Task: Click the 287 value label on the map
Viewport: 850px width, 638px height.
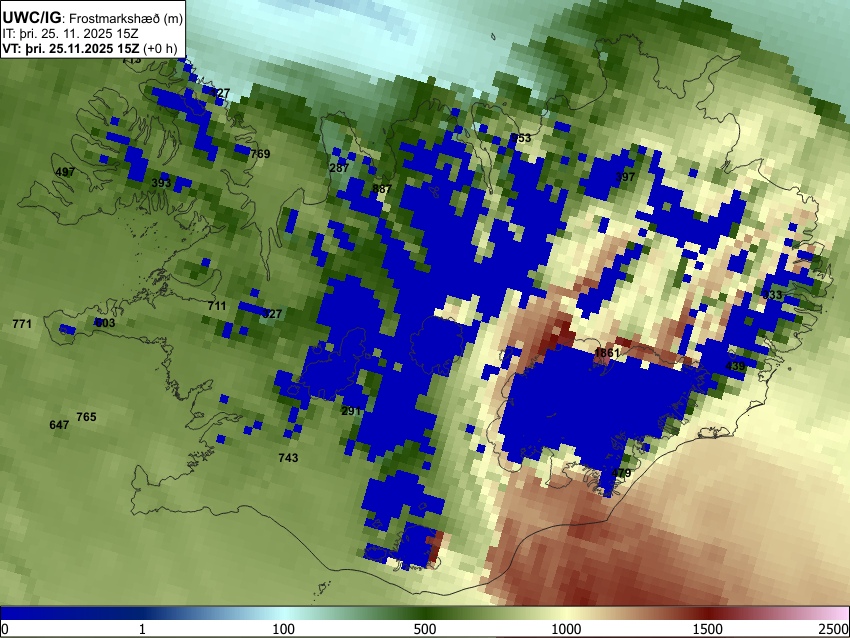Action: [x=339, y=168]
